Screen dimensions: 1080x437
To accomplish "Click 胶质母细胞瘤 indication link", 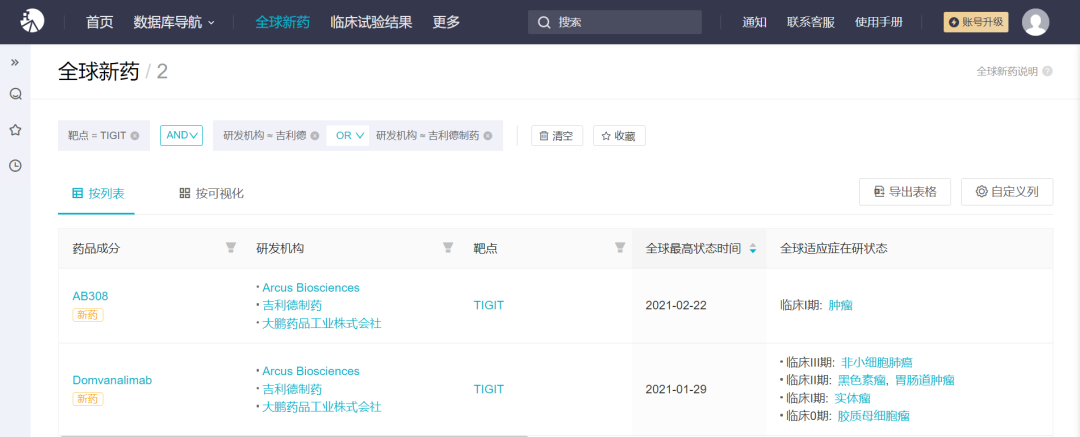I will [873, 416].
